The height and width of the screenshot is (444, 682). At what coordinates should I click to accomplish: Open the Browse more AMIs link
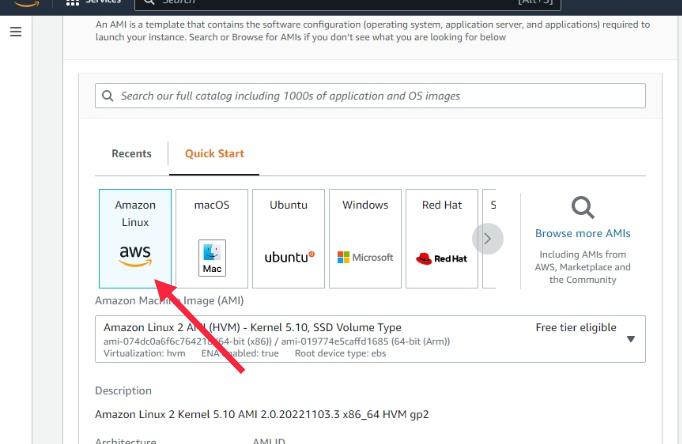[x=583, y=233]
